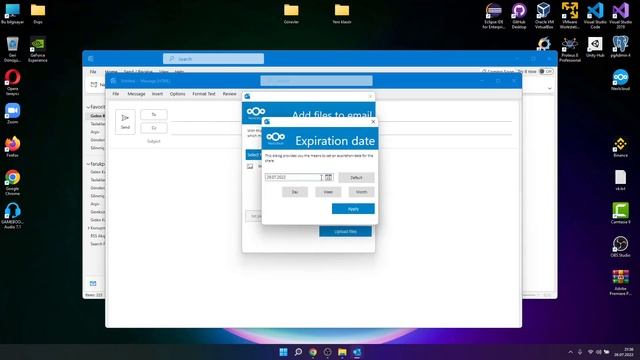The height and width of the screenshot is (360, 640).
Task: Open the Options ribbon tab
Action: tap(178, 94)
